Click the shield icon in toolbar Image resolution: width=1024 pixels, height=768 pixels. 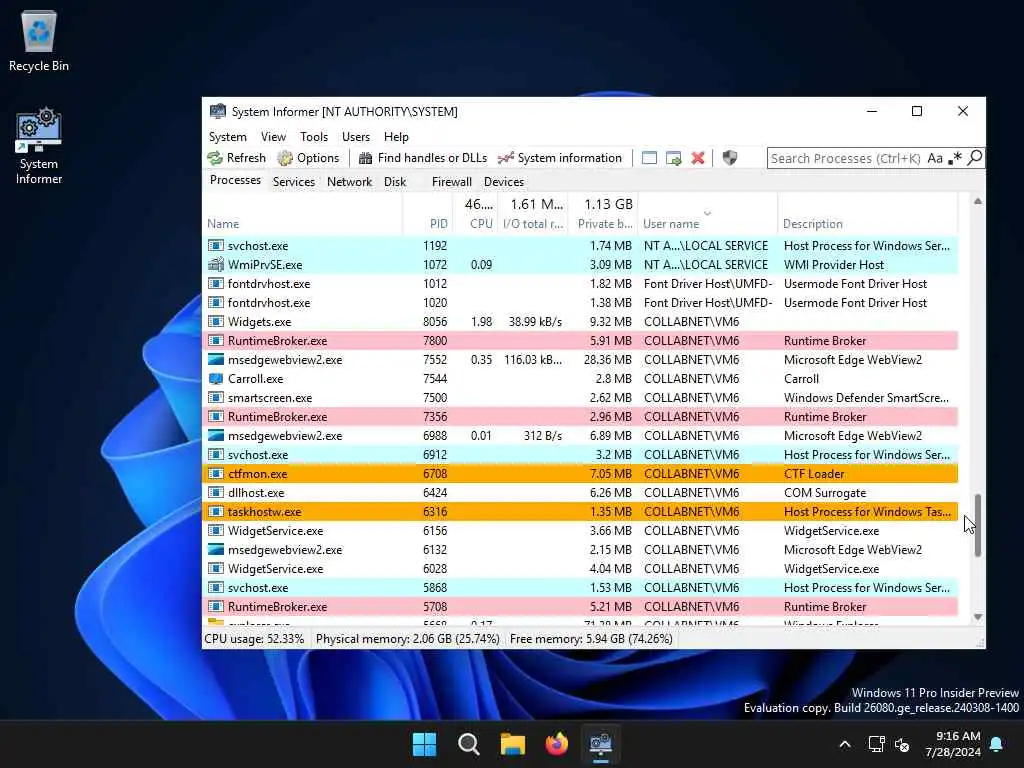tap(729, 158)
